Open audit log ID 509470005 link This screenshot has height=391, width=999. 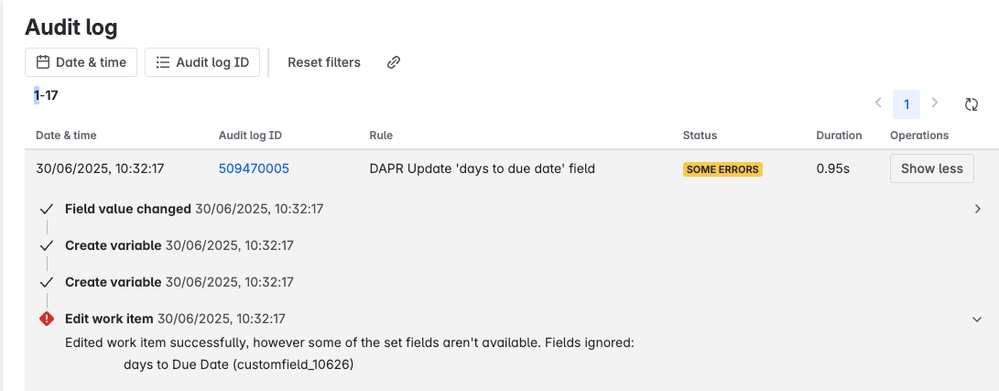point(254,169)
